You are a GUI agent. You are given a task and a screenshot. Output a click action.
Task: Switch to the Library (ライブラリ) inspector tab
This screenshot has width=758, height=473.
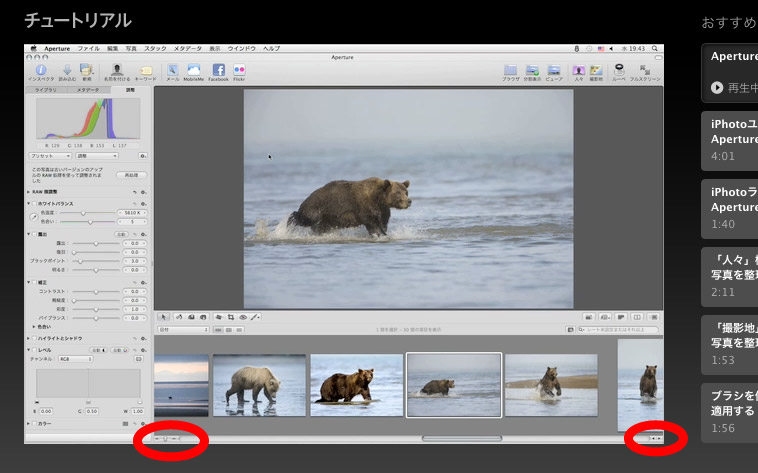coord(46,90)
